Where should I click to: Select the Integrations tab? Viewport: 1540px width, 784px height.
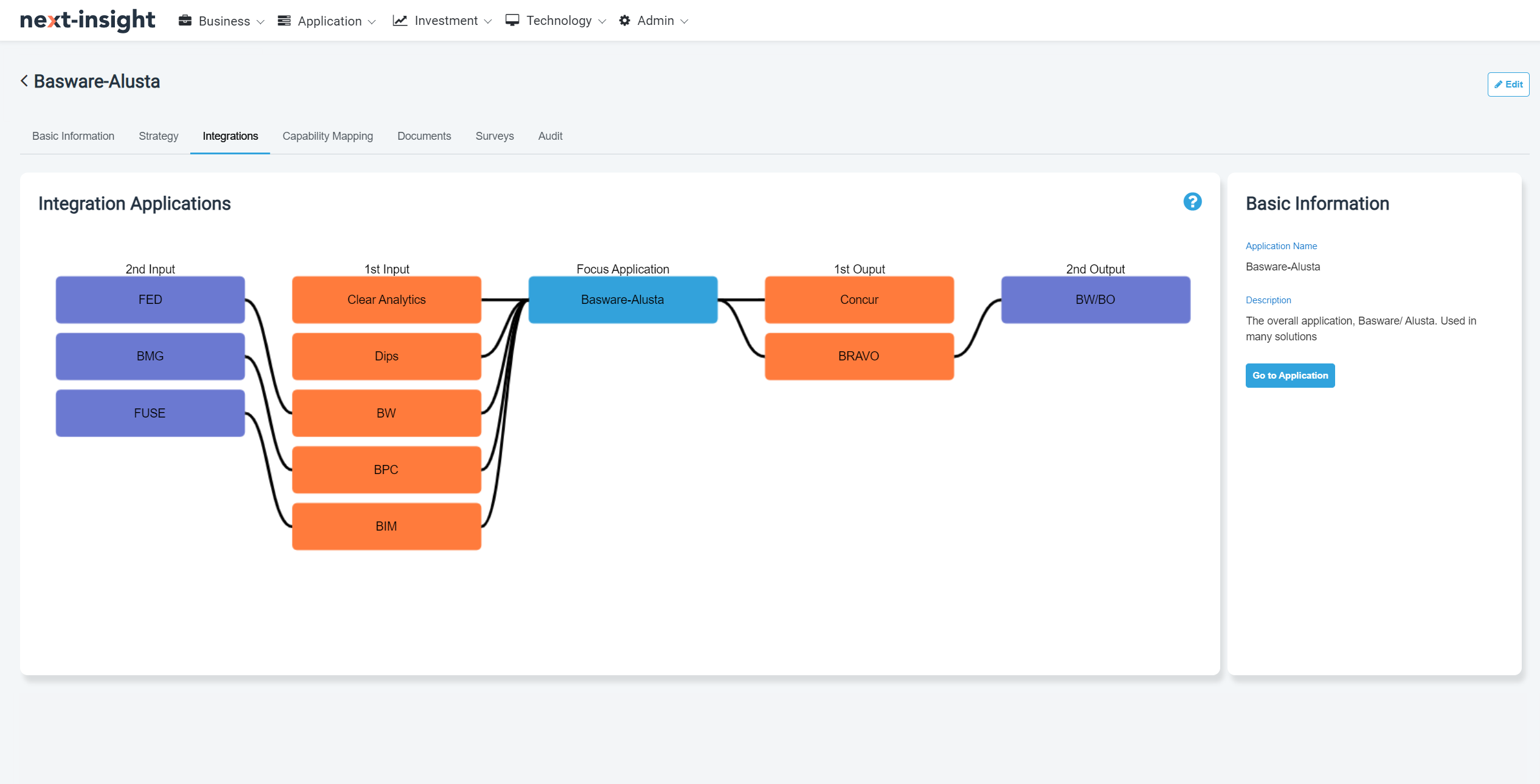(x=230, y=136)
